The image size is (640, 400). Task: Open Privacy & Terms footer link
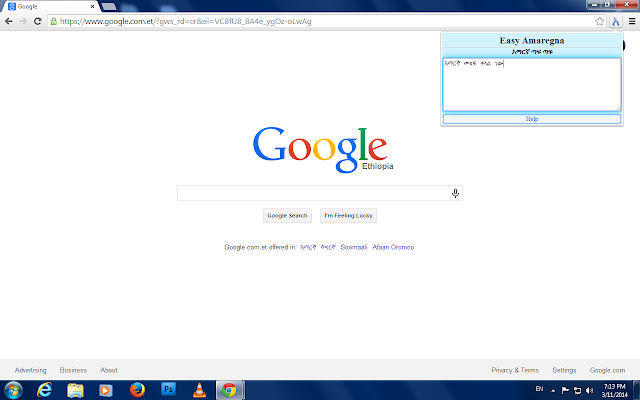pos(515,370)
